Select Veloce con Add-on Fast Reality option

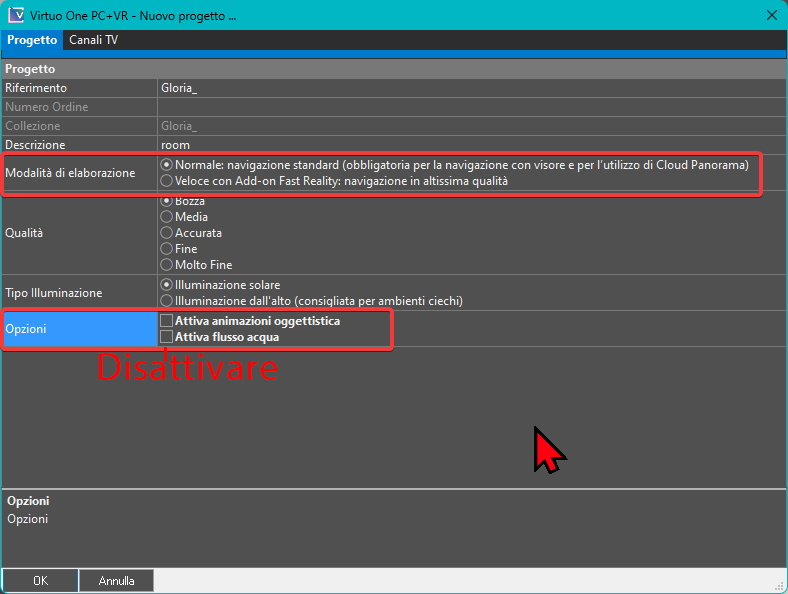[166, 181]
